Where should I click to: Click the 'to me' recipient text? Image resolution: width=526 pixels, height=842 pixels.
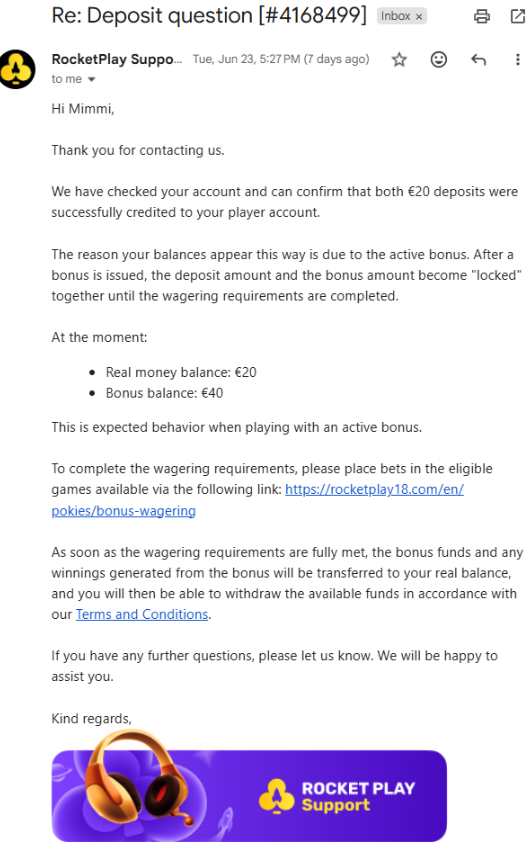(67, 79)
